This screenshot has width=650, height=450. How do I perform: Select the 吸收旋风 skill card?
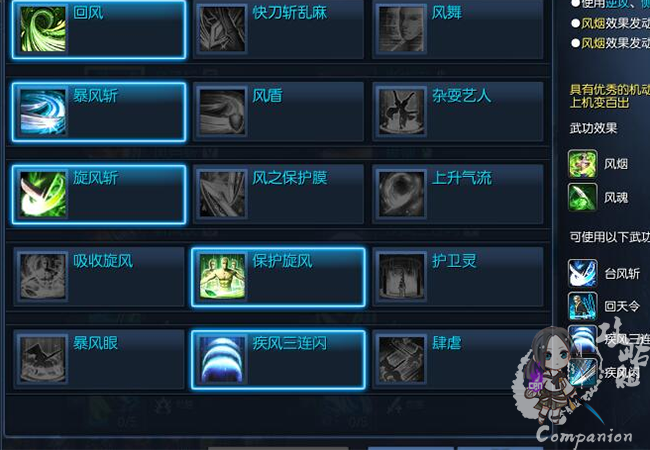(x=99, y=277)
